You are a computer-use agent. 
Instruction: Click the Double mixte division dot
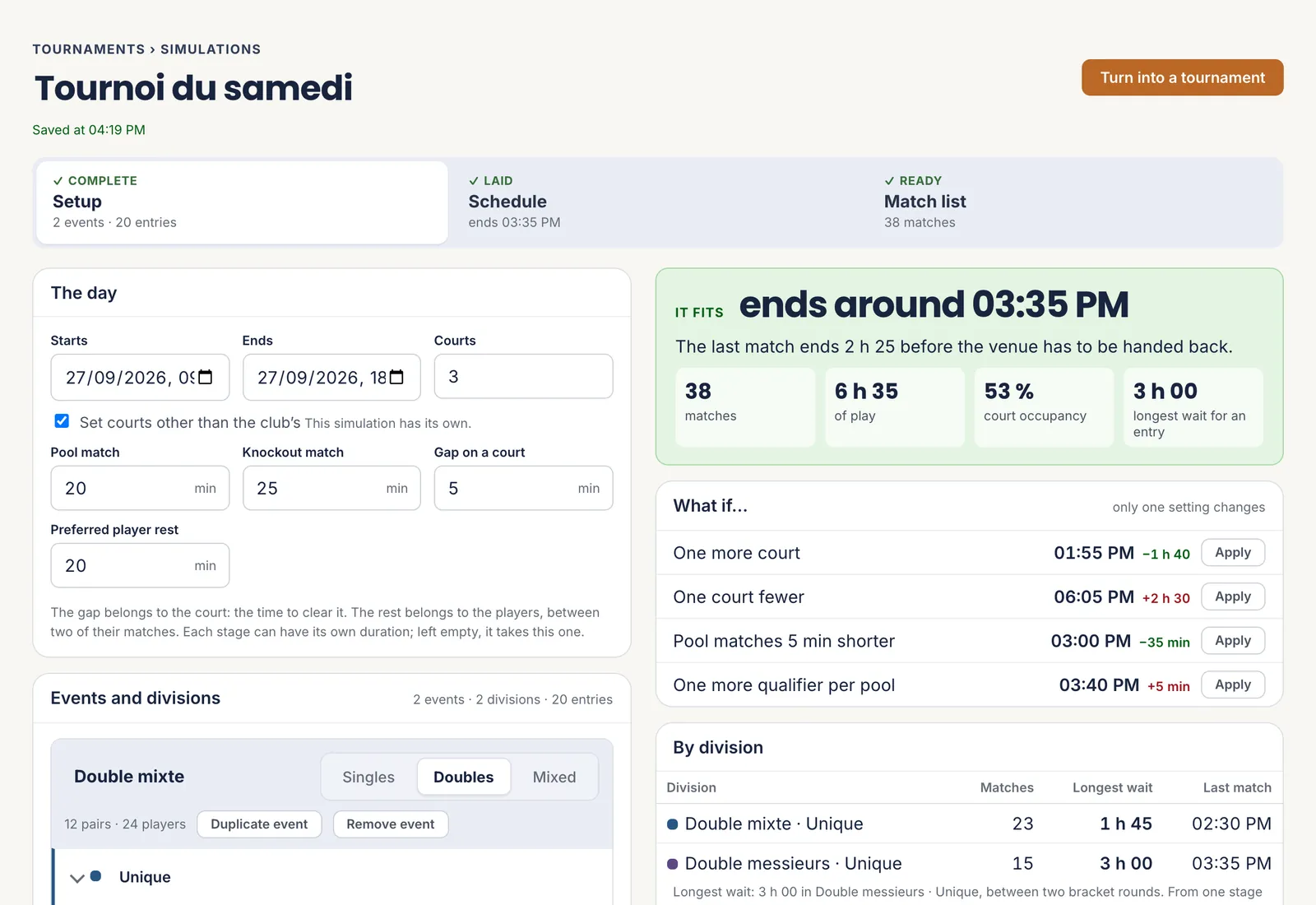point(672,824)
